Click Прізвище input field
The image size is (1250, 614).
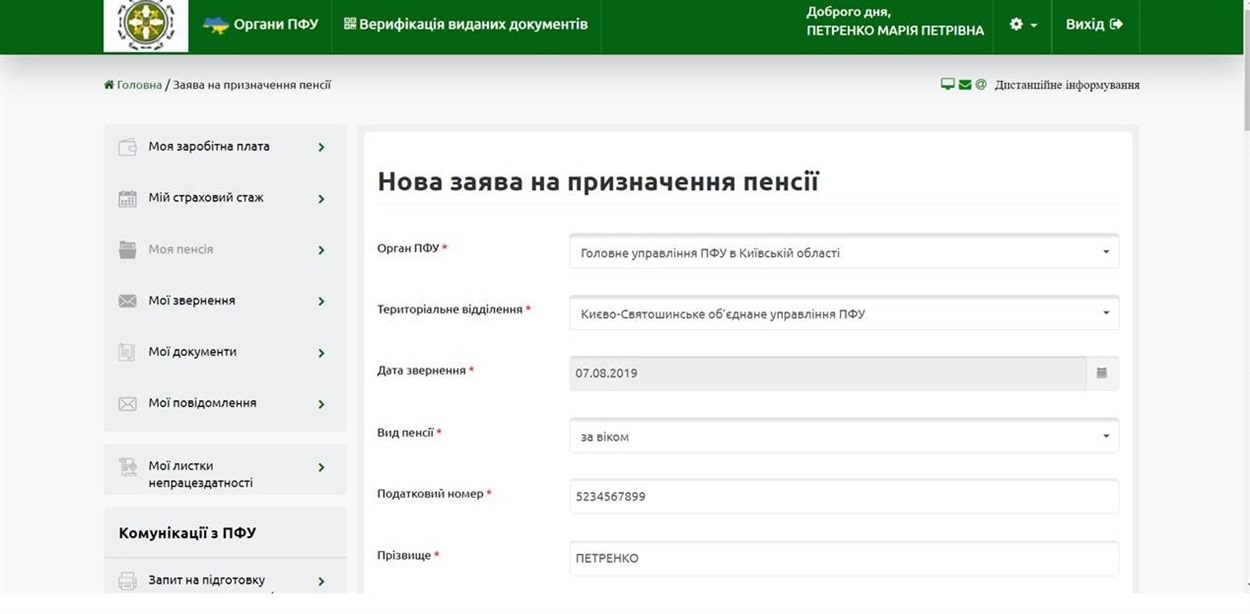(x=844, y=558)
